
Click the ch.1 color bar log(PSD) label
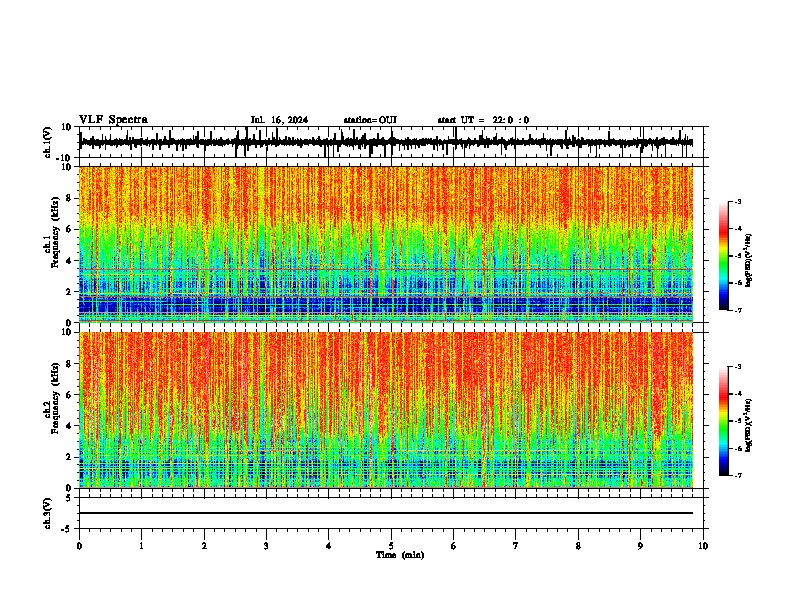click(x=749, y=261)
